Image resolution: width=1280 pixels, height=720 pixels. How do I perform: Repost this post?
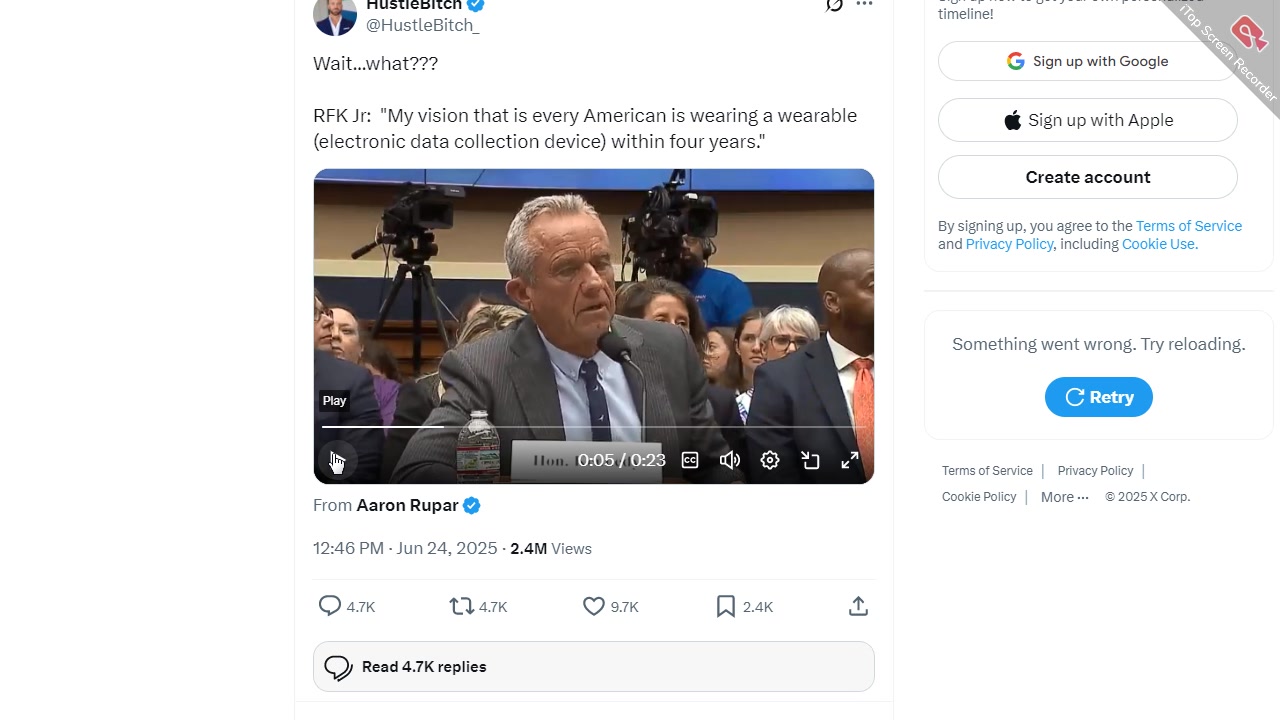(x=461, y=606)
